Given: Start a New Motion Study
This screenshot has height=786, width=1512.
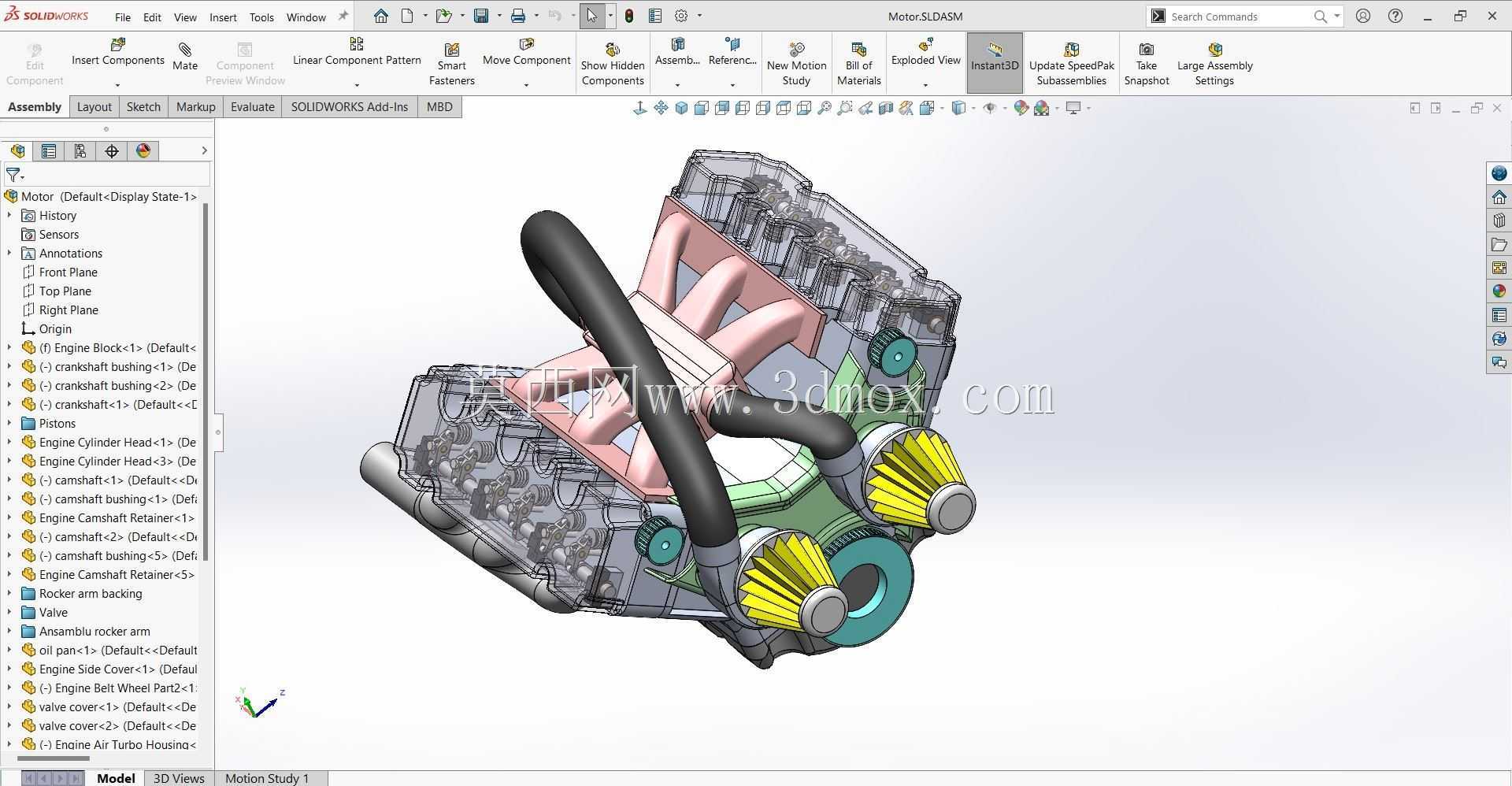Looking at the screenshot, I should 796,64.
